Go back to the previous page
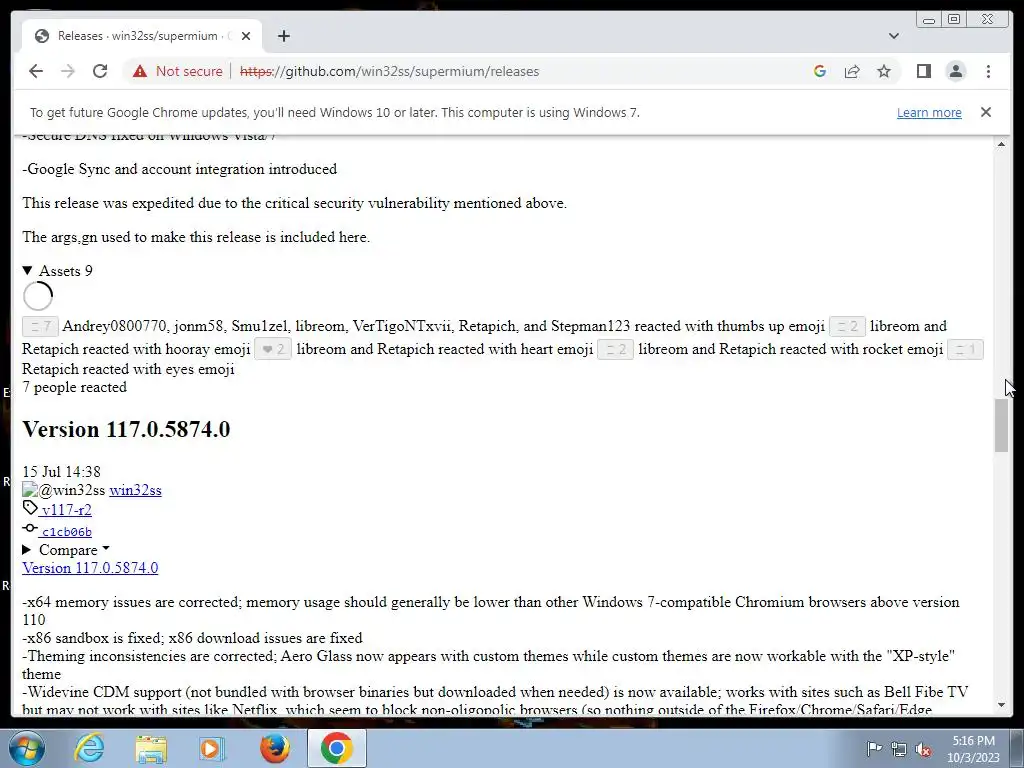Viewport: 1024px width, 768px height. tap(36, 71)
